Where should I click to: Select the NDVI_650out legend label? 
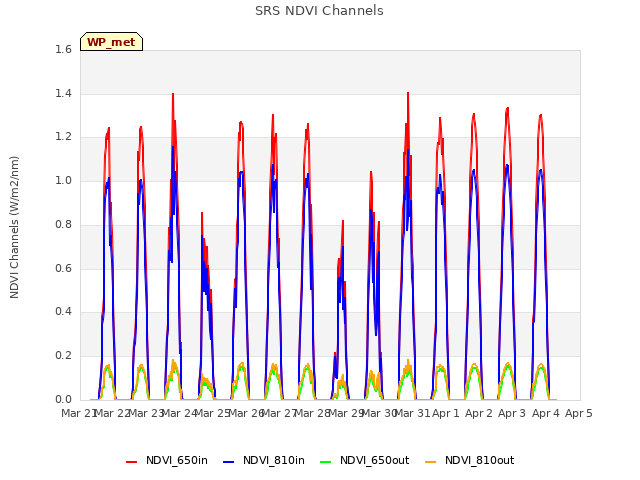click(x=374, y=460)
